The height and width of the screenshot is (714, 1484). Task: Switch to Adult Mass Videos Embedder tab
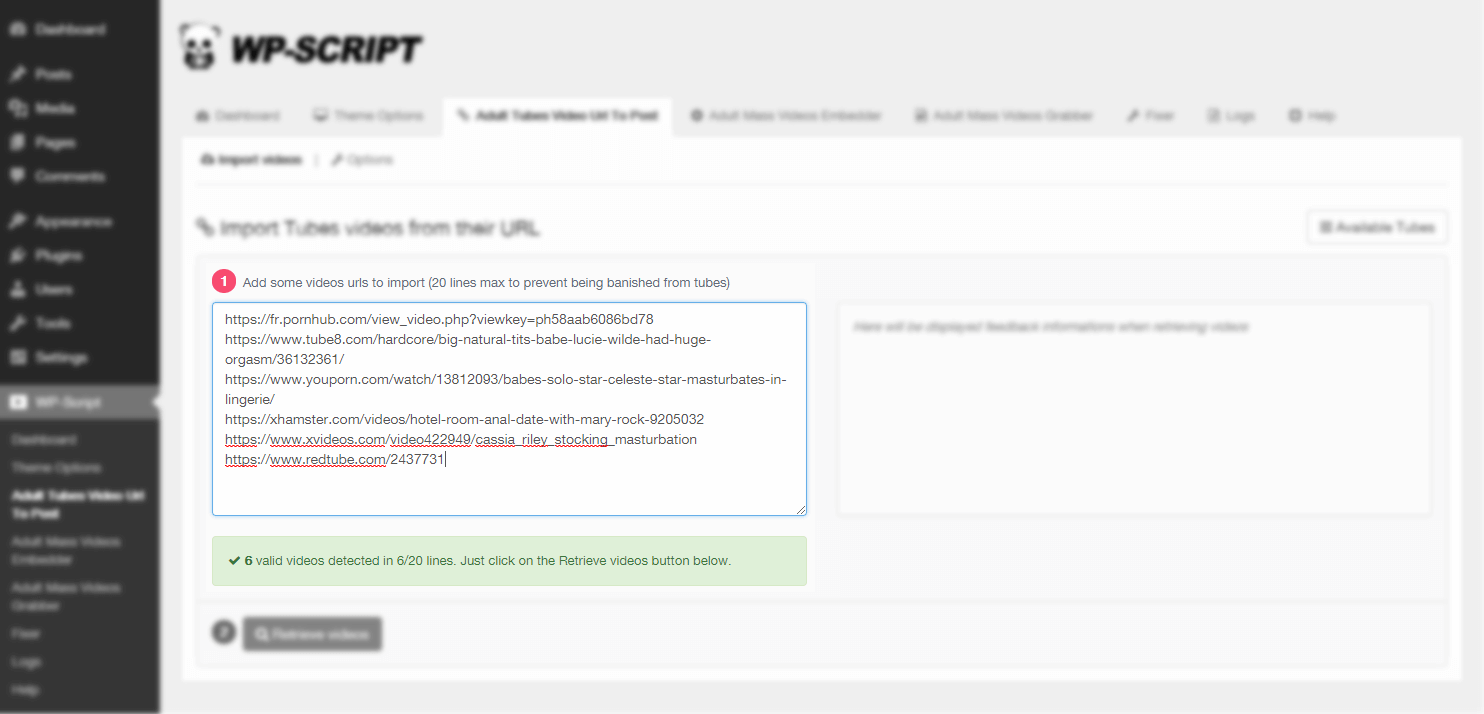pos(786,116)
